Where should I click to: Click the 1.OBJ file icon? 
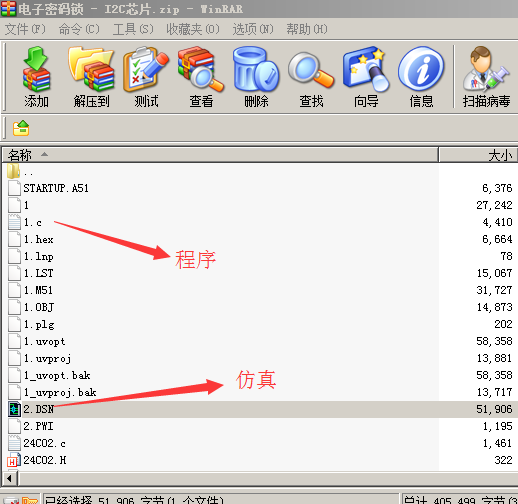point(14,307)
